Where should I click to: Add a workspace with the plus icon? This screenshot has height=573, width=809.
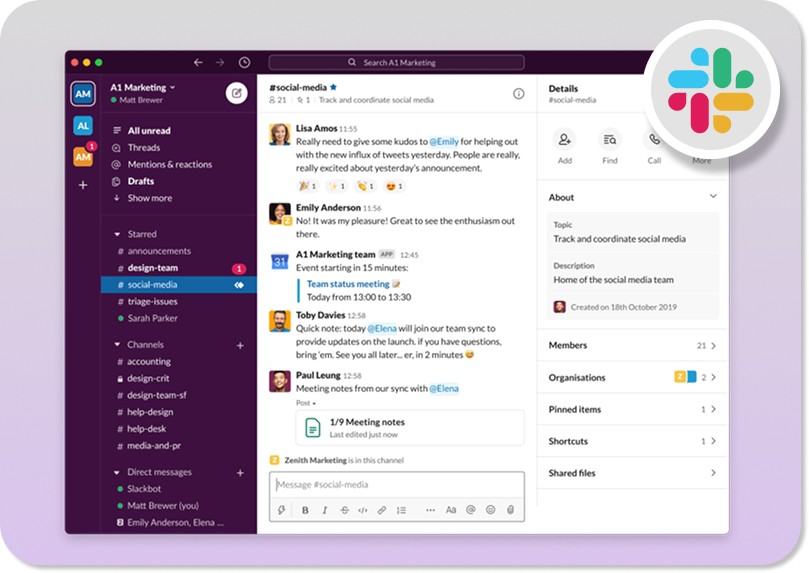pyautogui.click(x=83, y=185)
